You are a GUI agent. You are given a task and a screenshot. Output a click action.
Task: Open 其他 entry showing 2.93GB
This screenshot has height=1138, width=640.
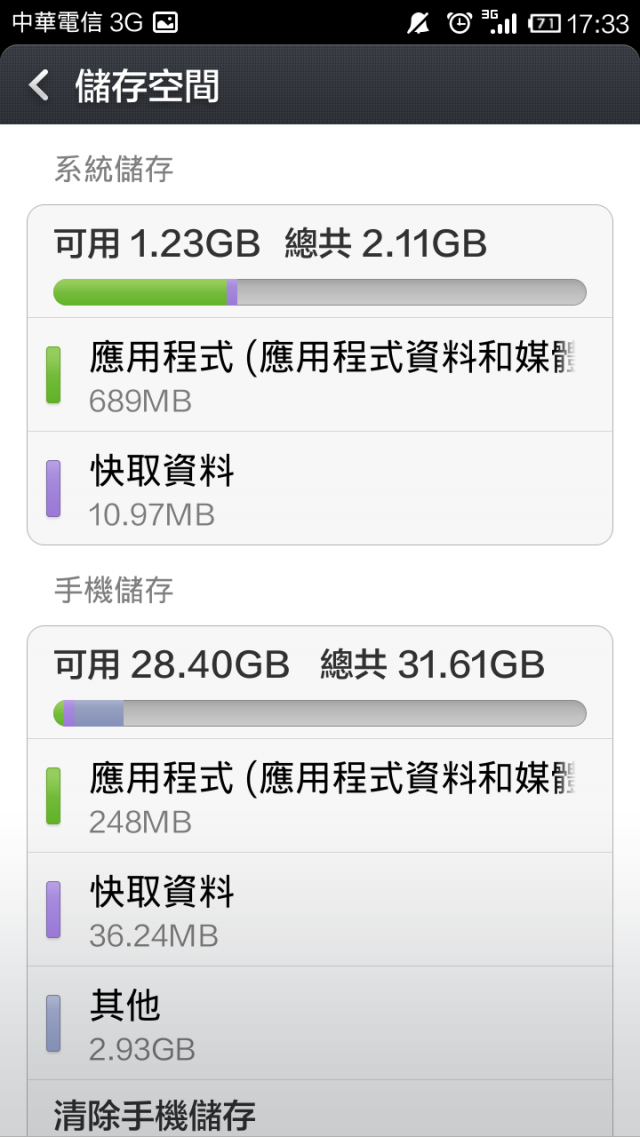[x=320, y=1023]
